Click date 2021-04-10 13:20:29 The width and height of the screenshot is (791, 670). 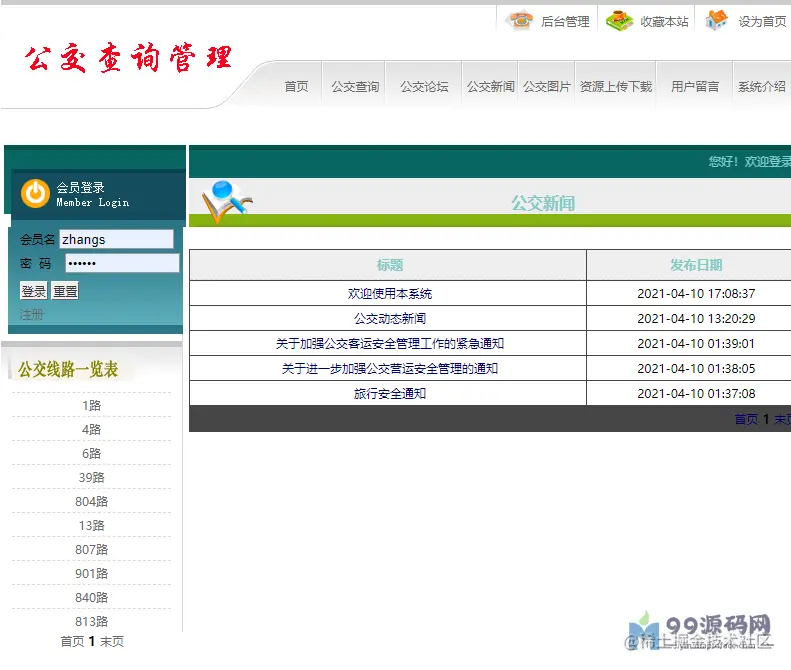click(696, 319)
